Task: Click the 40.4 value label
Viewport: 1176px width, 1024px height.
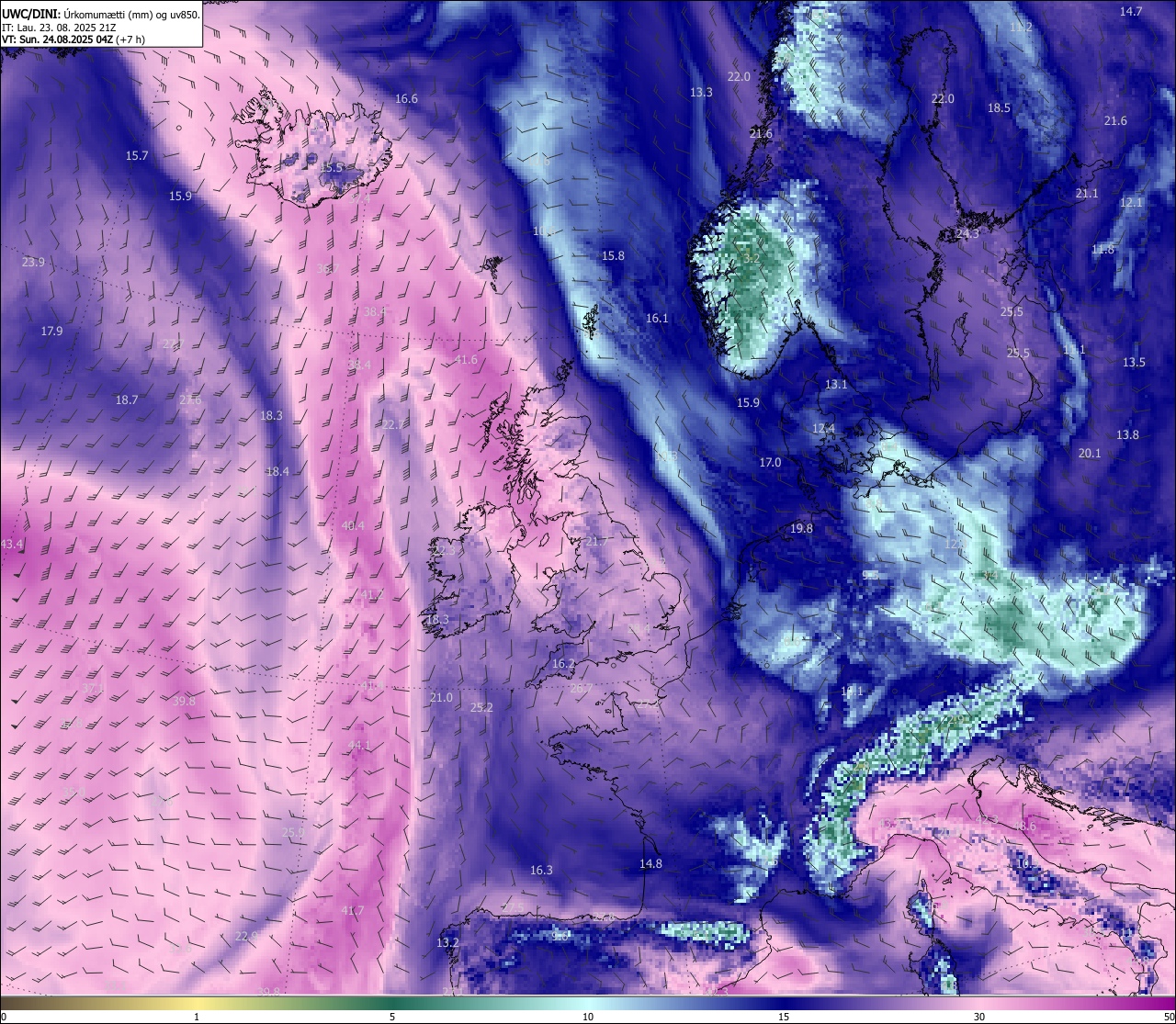Action: 353,526
